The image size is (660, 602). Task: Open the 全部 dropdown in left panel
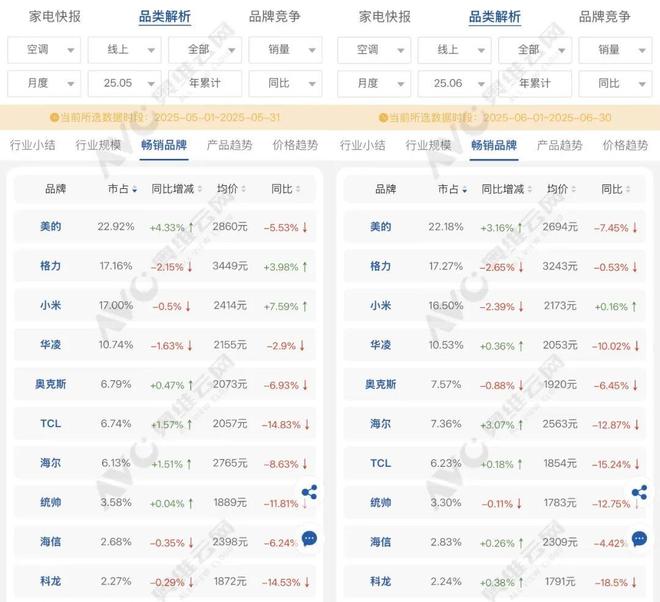pos(205,50)
